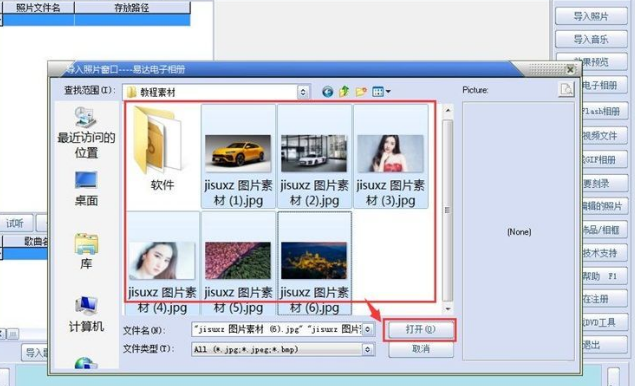Image resolution: width=635 pixels, height=386 pixels.
Task: Open the view menu icon in dialog toolbar
Action: (381, 92)
